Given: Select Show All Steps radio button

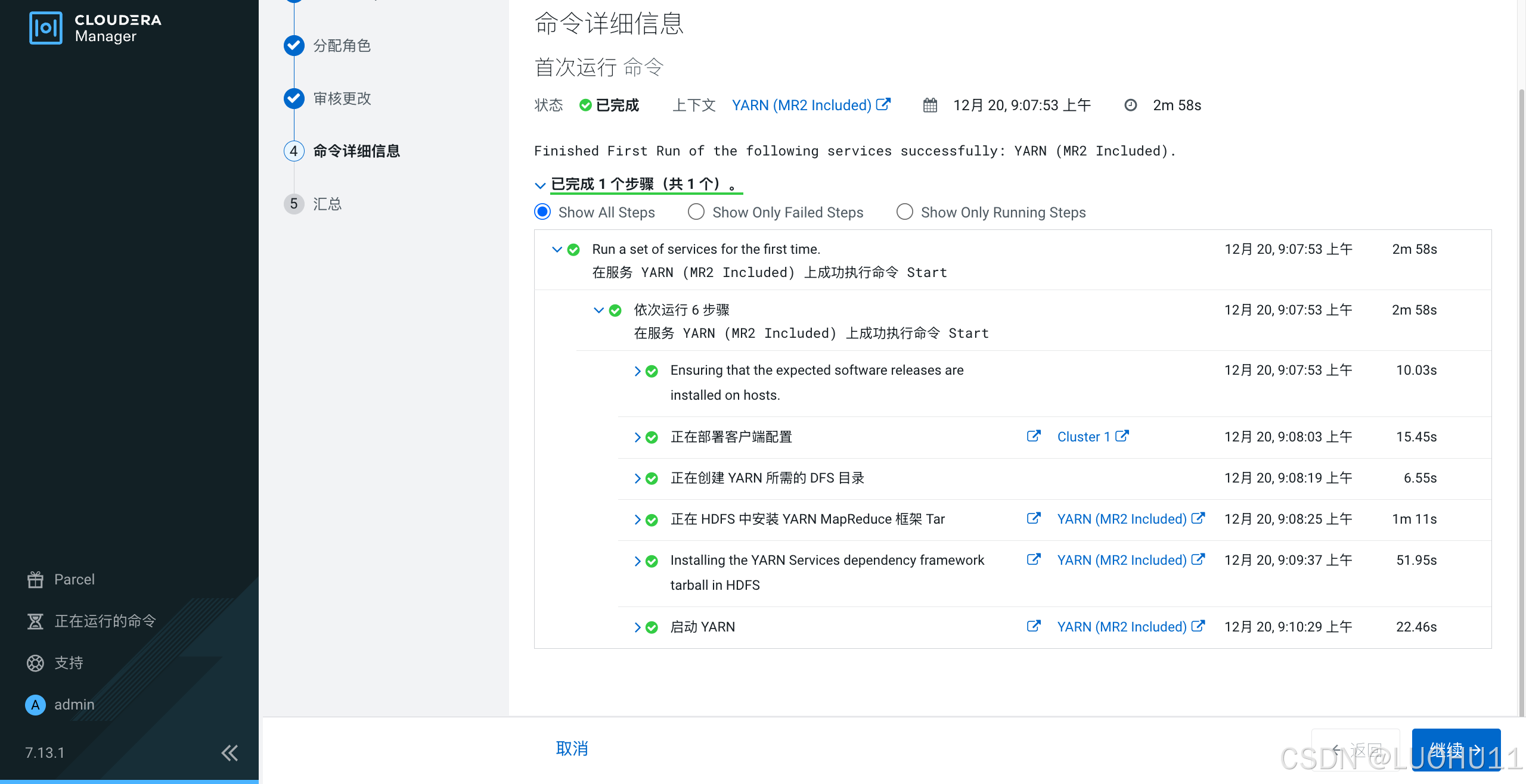Looking at the screenshot, I should click(542, 212).
